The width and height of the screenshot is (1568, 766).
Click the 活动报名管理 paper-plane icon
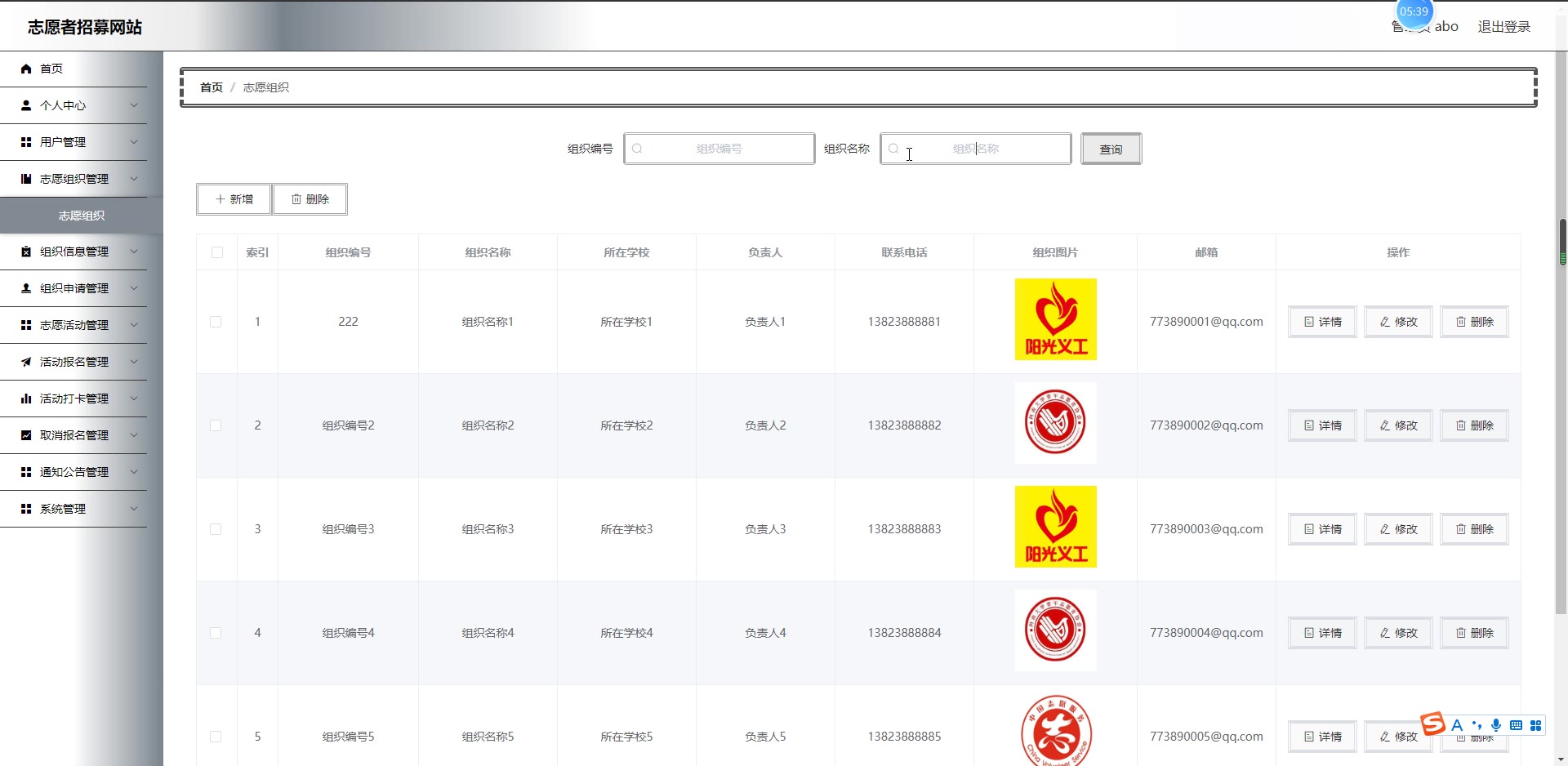26,362
